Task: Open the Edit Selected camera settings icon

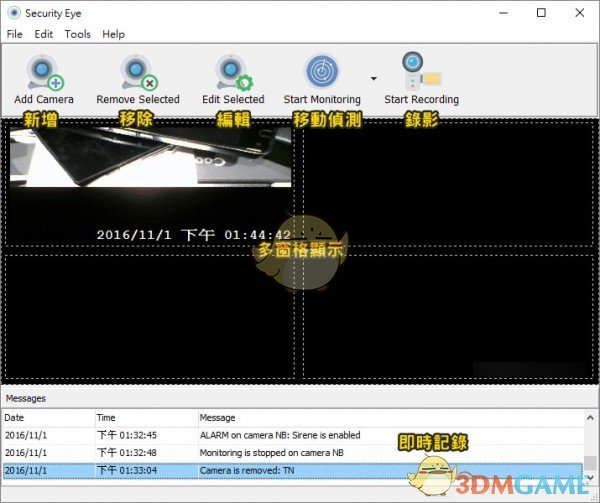Action: pos(233,72)
